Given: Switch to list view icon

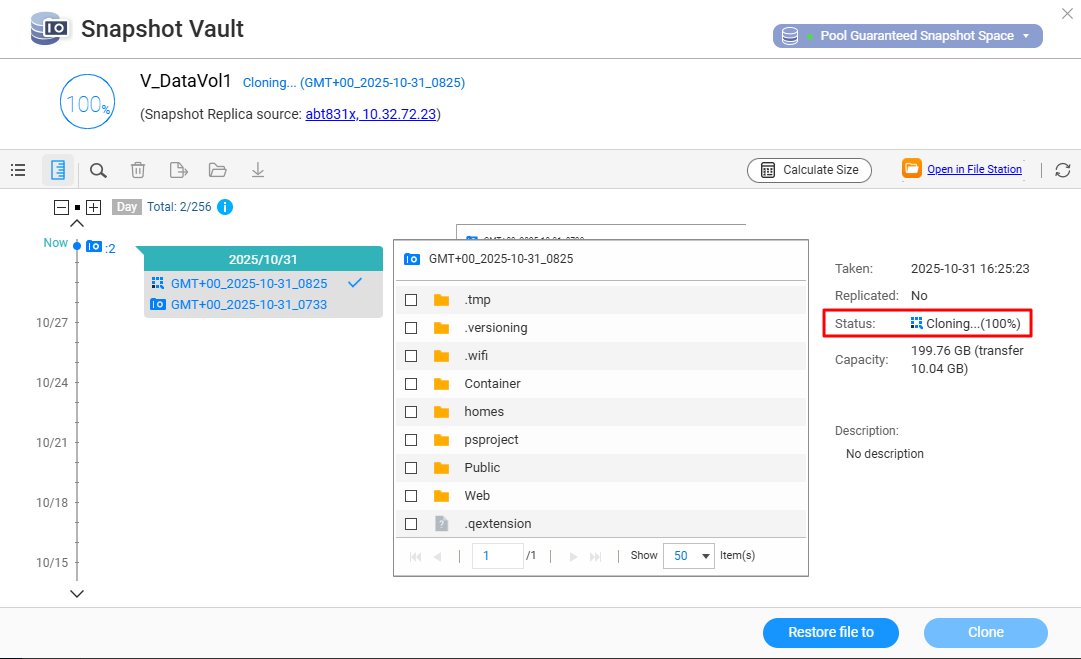Looking at the screenshot, I should [x=18, y=170].
